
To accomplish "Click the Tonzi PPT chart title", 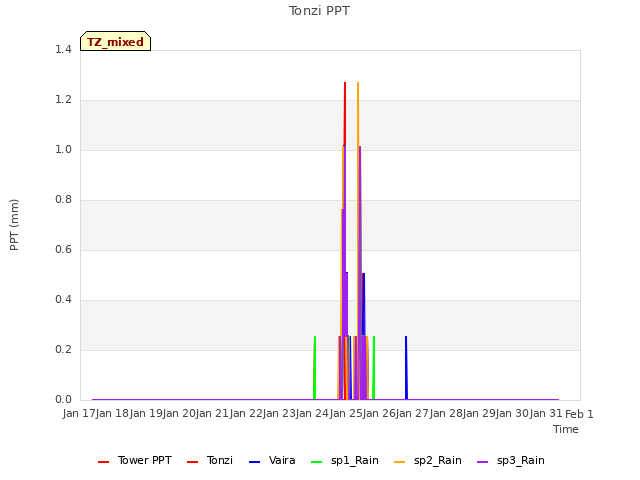I will [x=319, y=11].
